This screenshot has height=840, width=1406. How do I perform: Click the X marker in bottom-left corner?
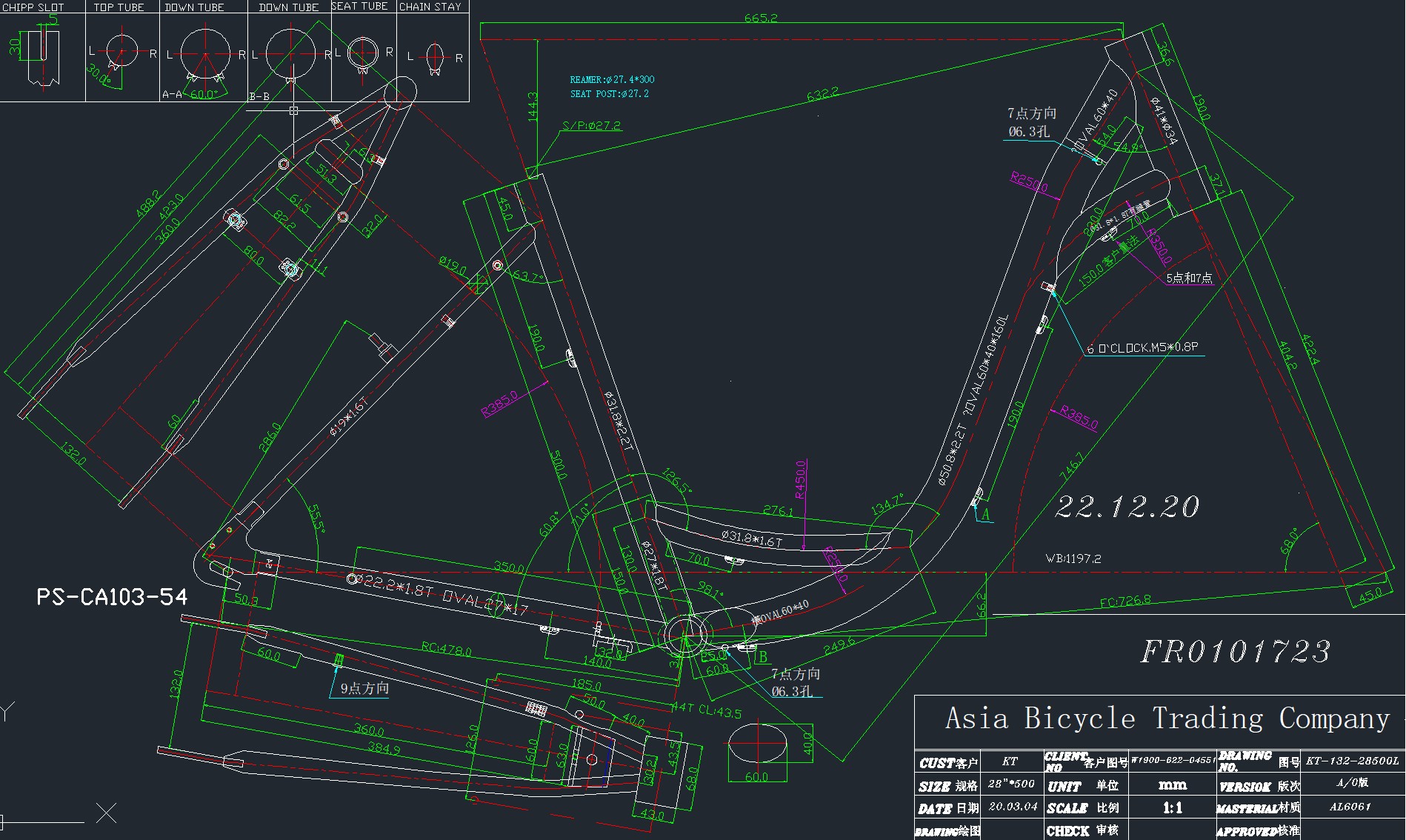click(107, 813)
